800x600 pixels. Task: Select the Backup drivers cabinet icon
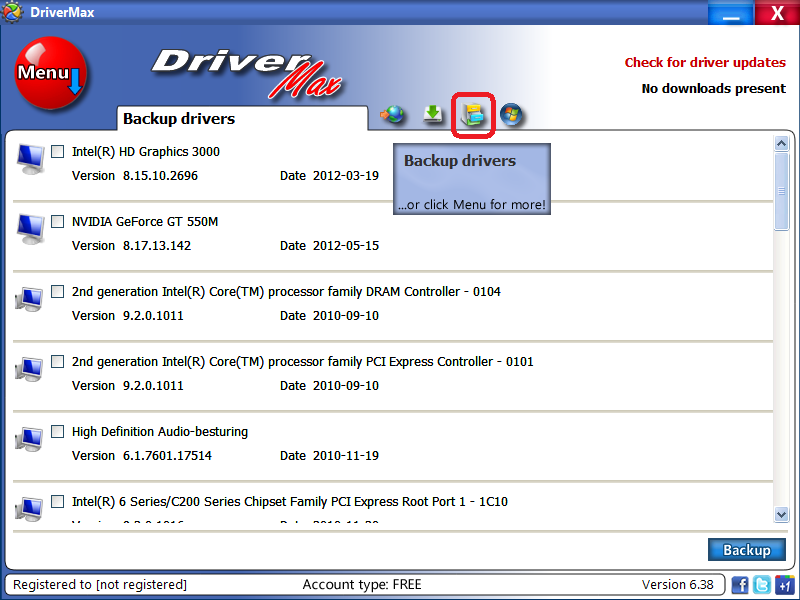pos(472,115)
